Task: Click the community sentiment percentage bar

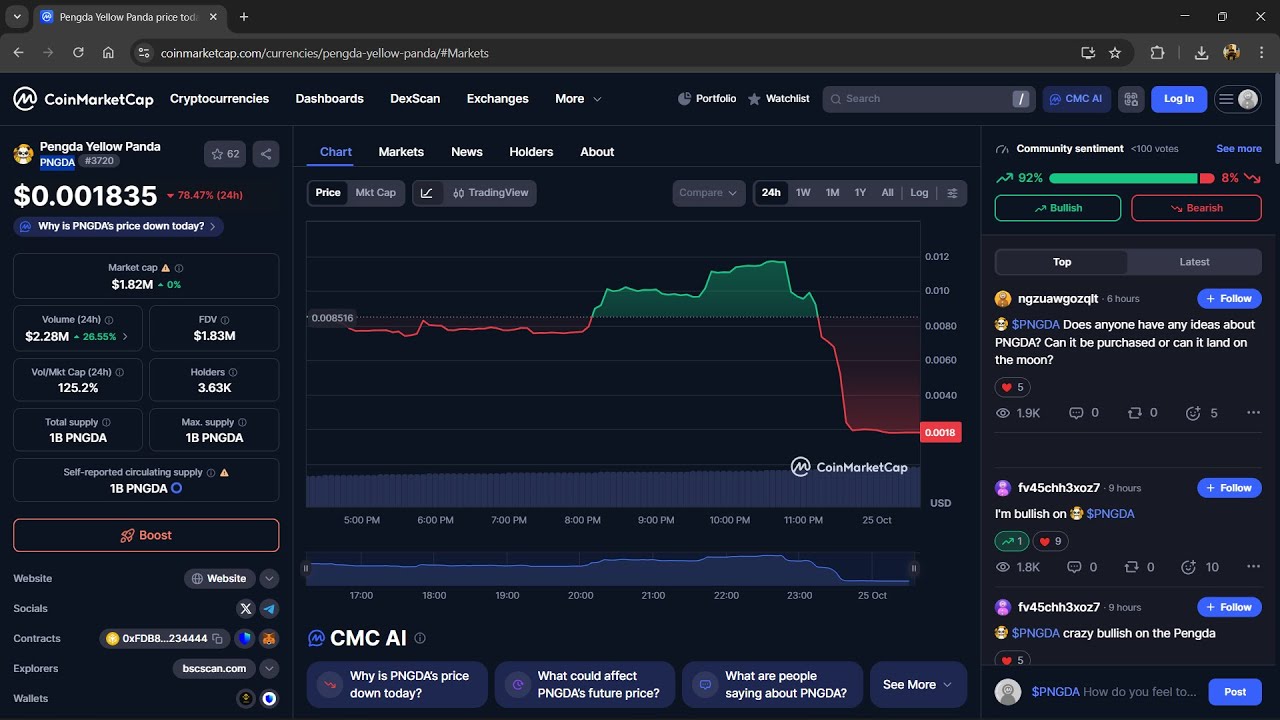Action: [1132, 178]
